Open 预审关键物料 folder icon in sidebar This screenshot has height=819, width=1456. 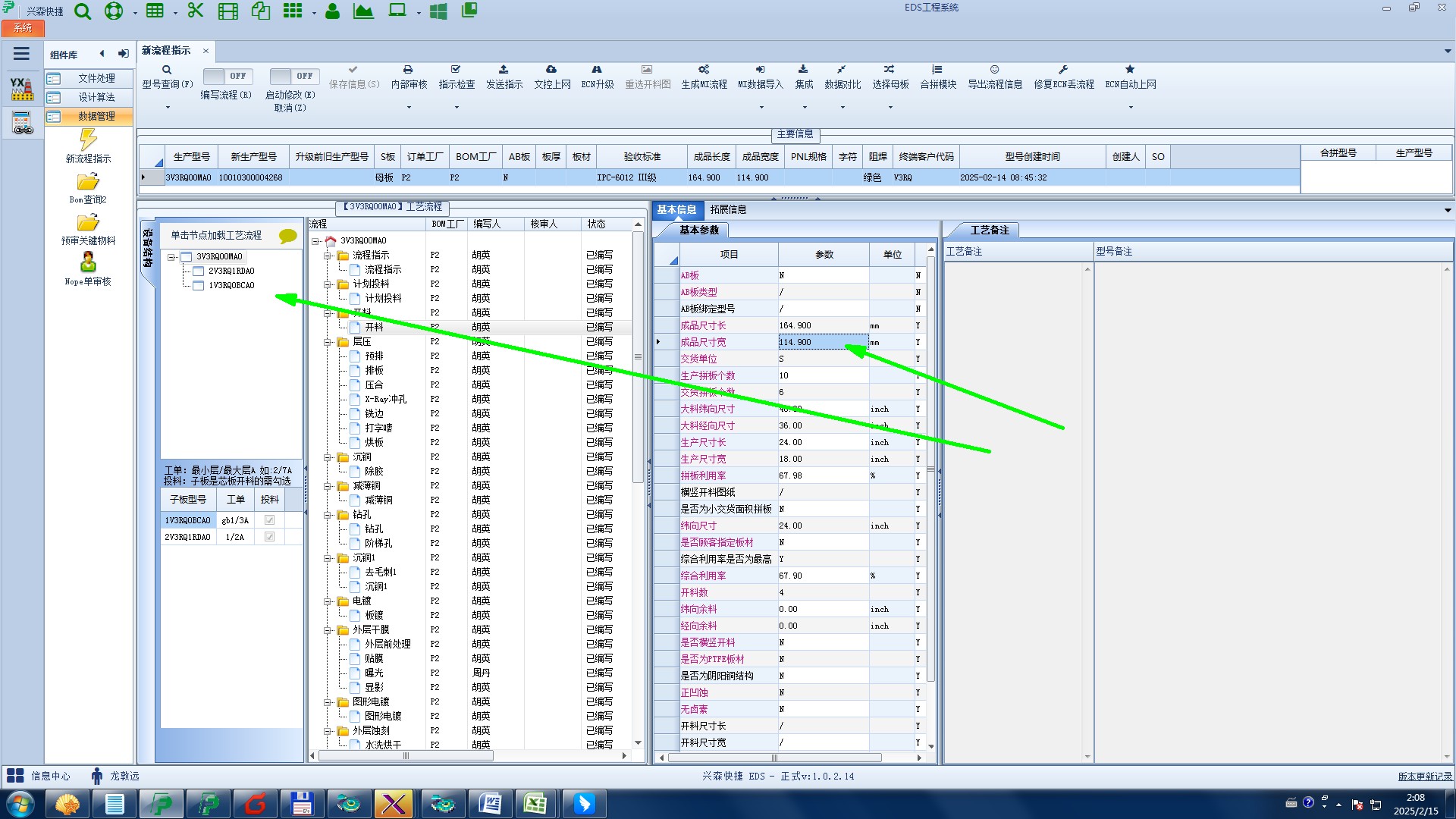click(x=88, y=223)
